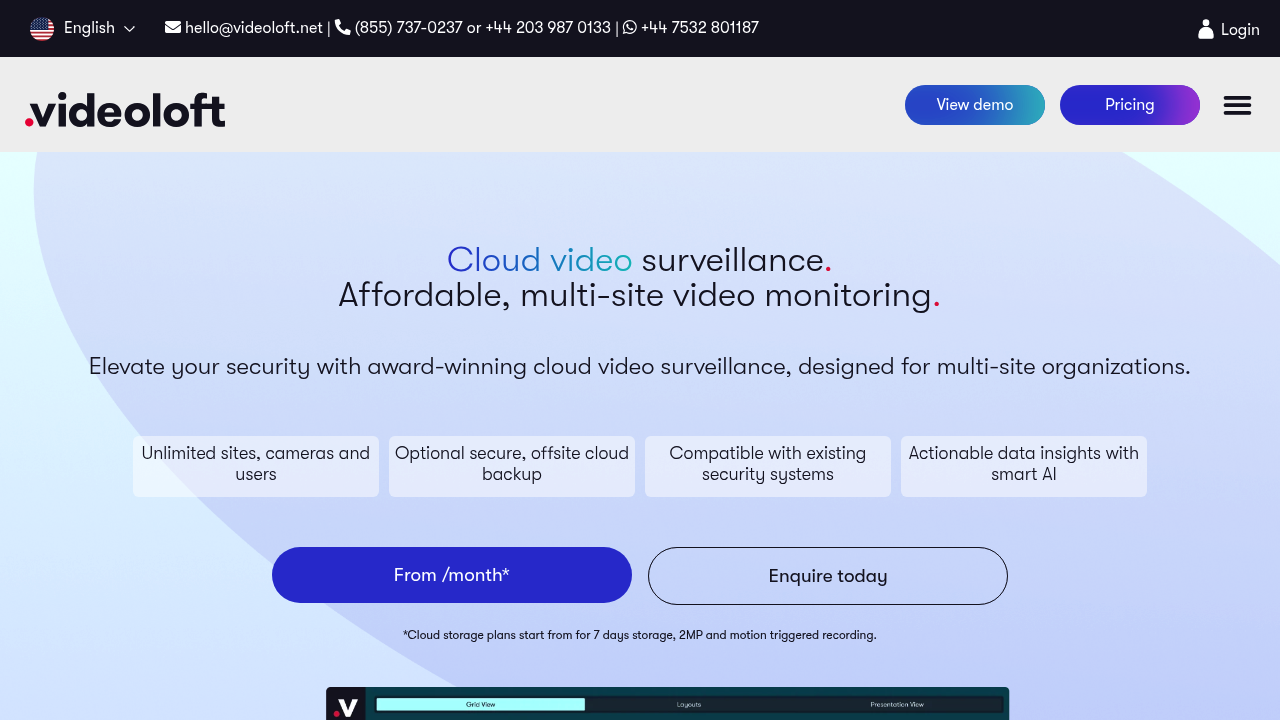Select 'Actionable data insights with smart AI' card

click(1024, 466)
